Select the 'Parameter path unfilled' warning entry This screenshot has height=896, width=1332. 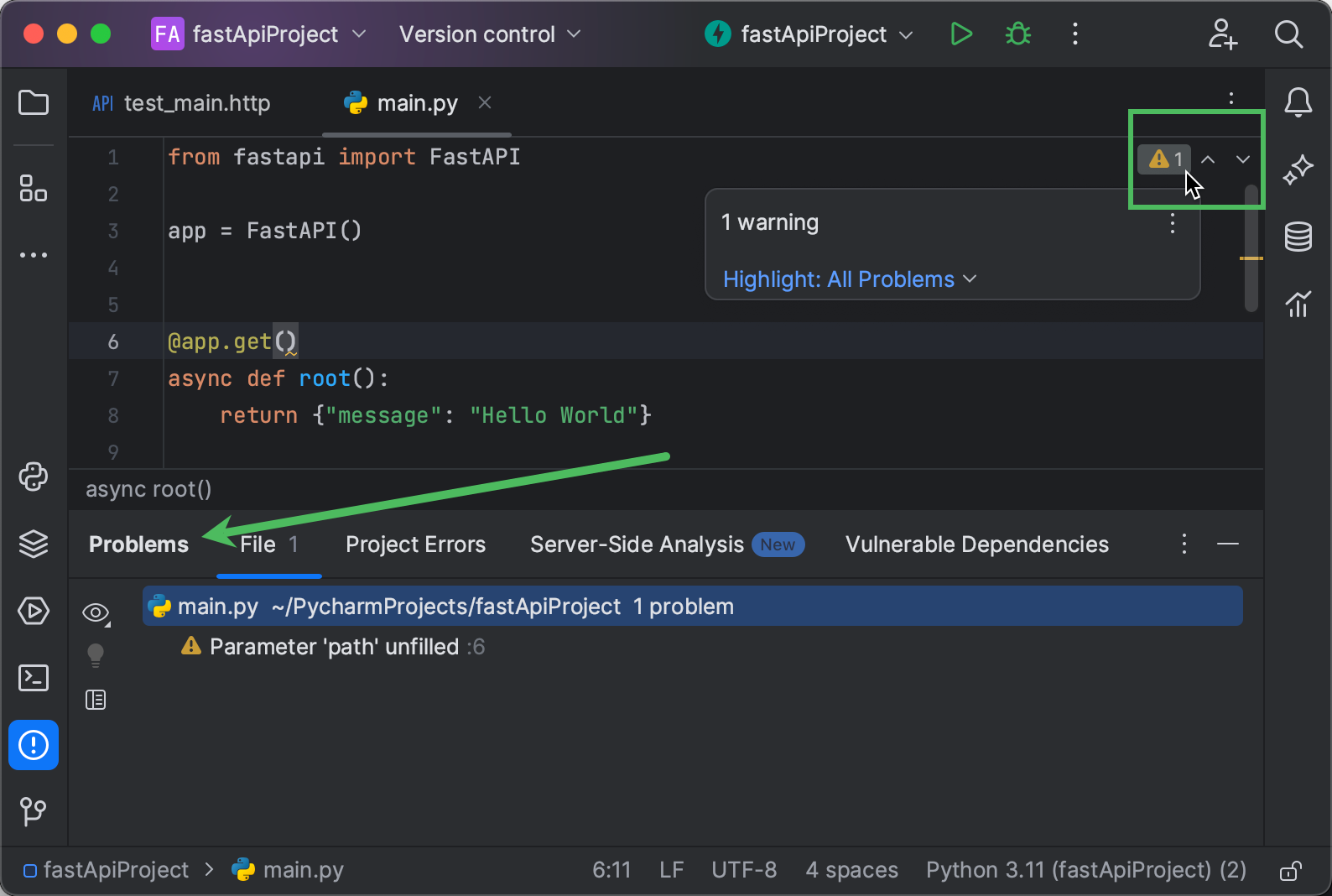pos(334,647)
